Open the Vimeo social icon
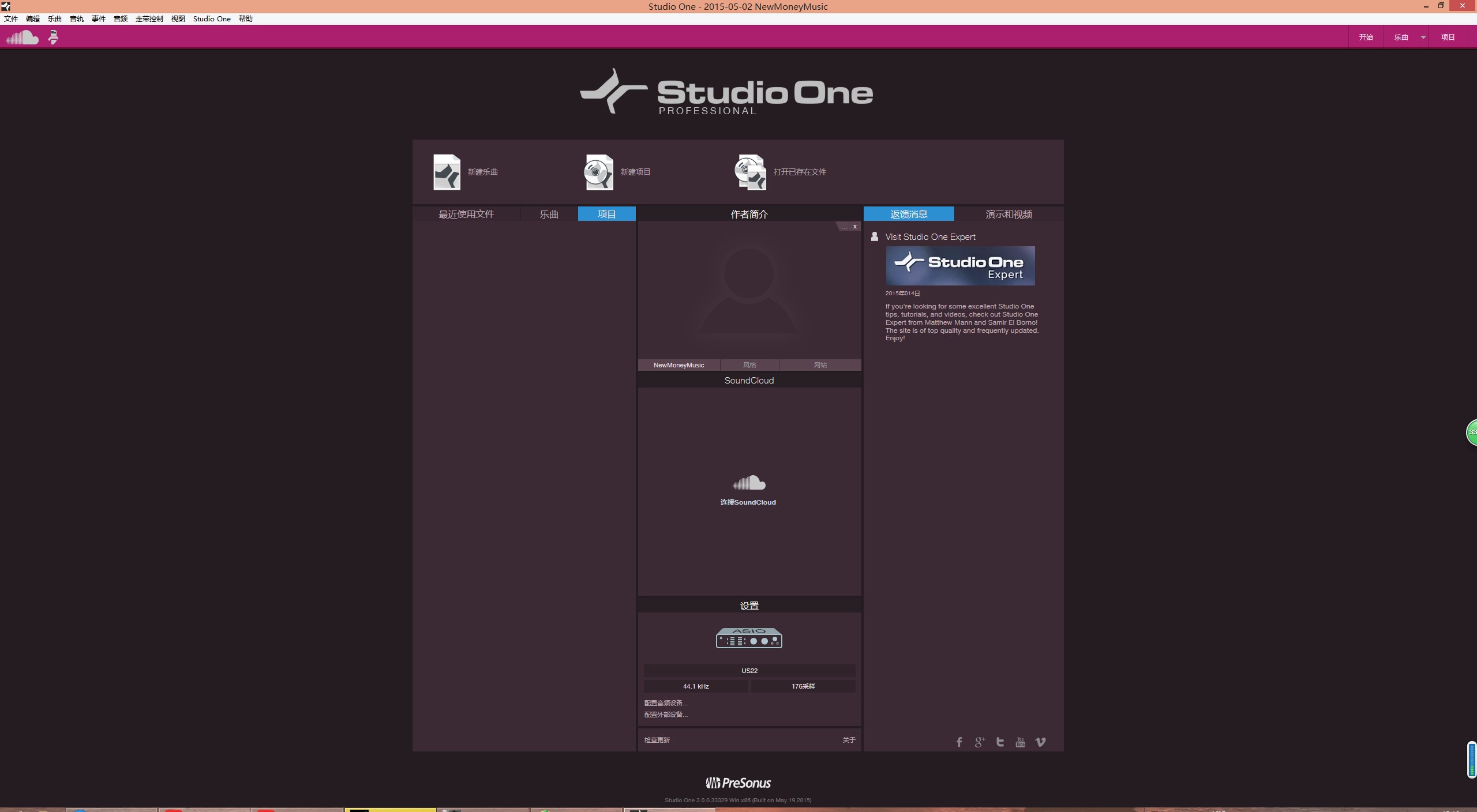The image size is (1477, 812). click(x=1040, y=742)
